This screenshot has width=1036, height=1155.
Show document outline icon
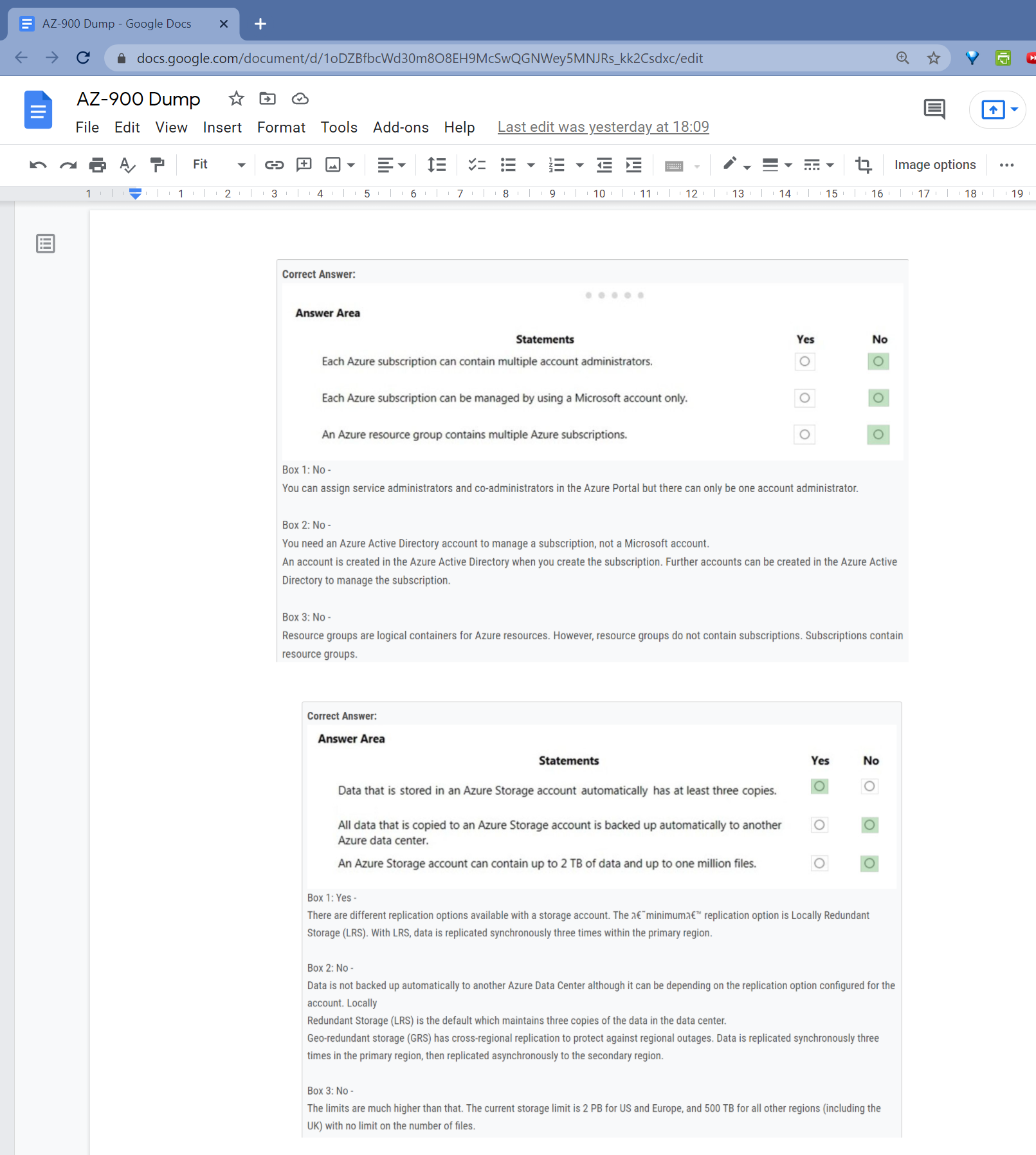46,244
